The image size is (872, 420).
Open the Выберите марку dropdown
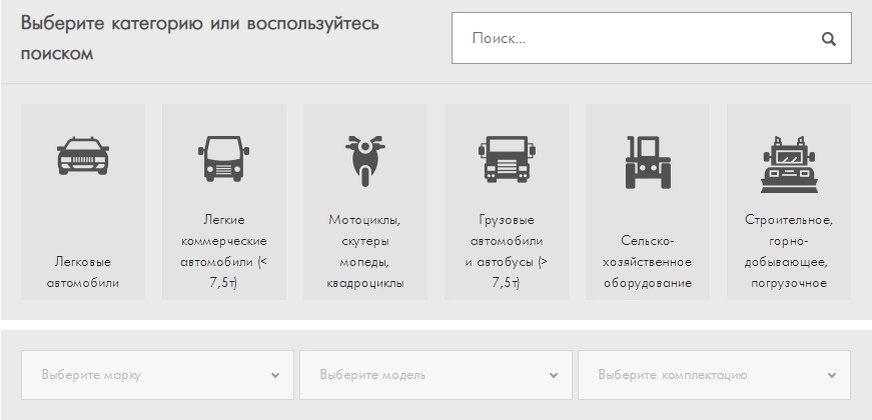(157, 375)
